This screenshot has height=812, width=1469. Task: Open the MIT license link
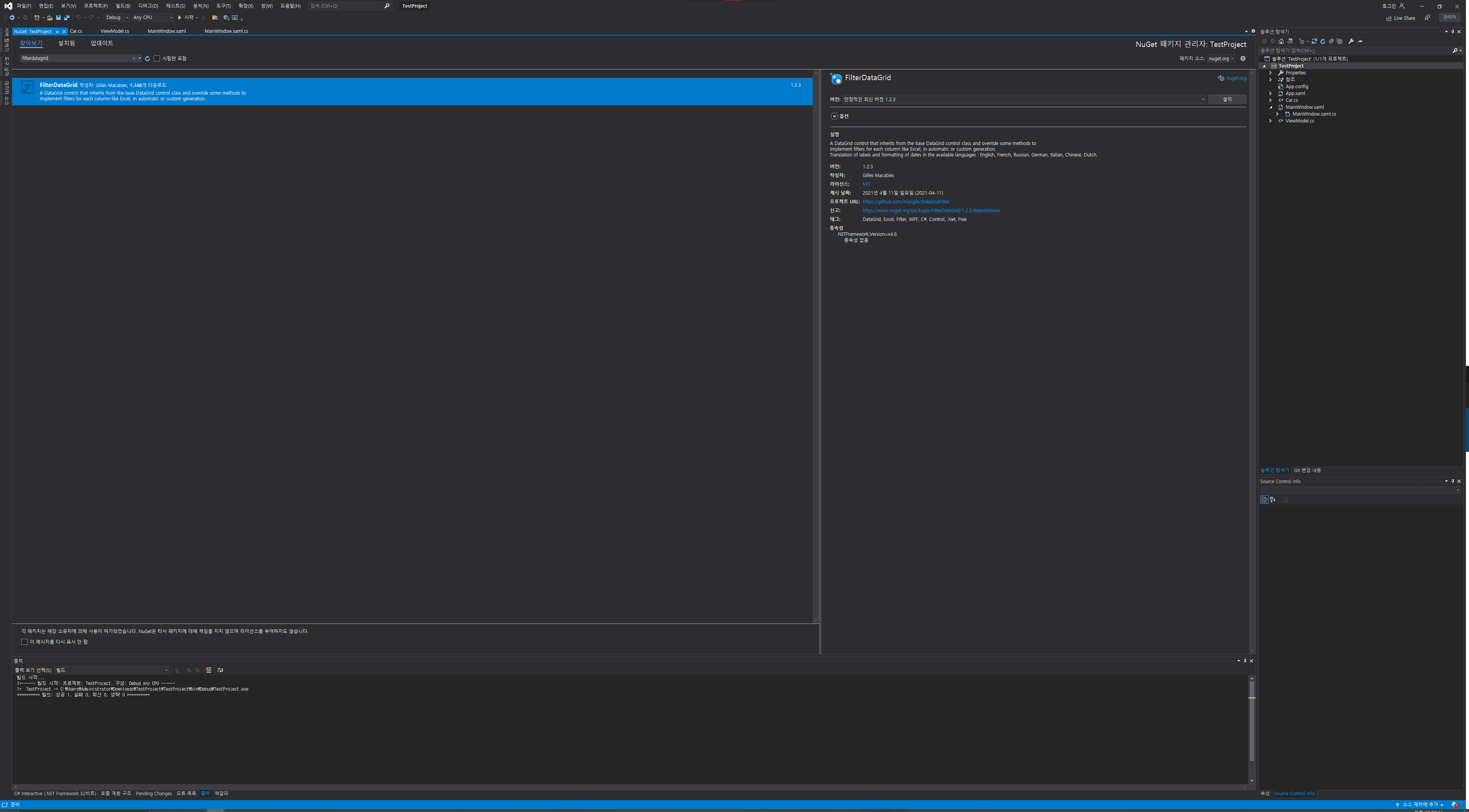click(866, 184)
